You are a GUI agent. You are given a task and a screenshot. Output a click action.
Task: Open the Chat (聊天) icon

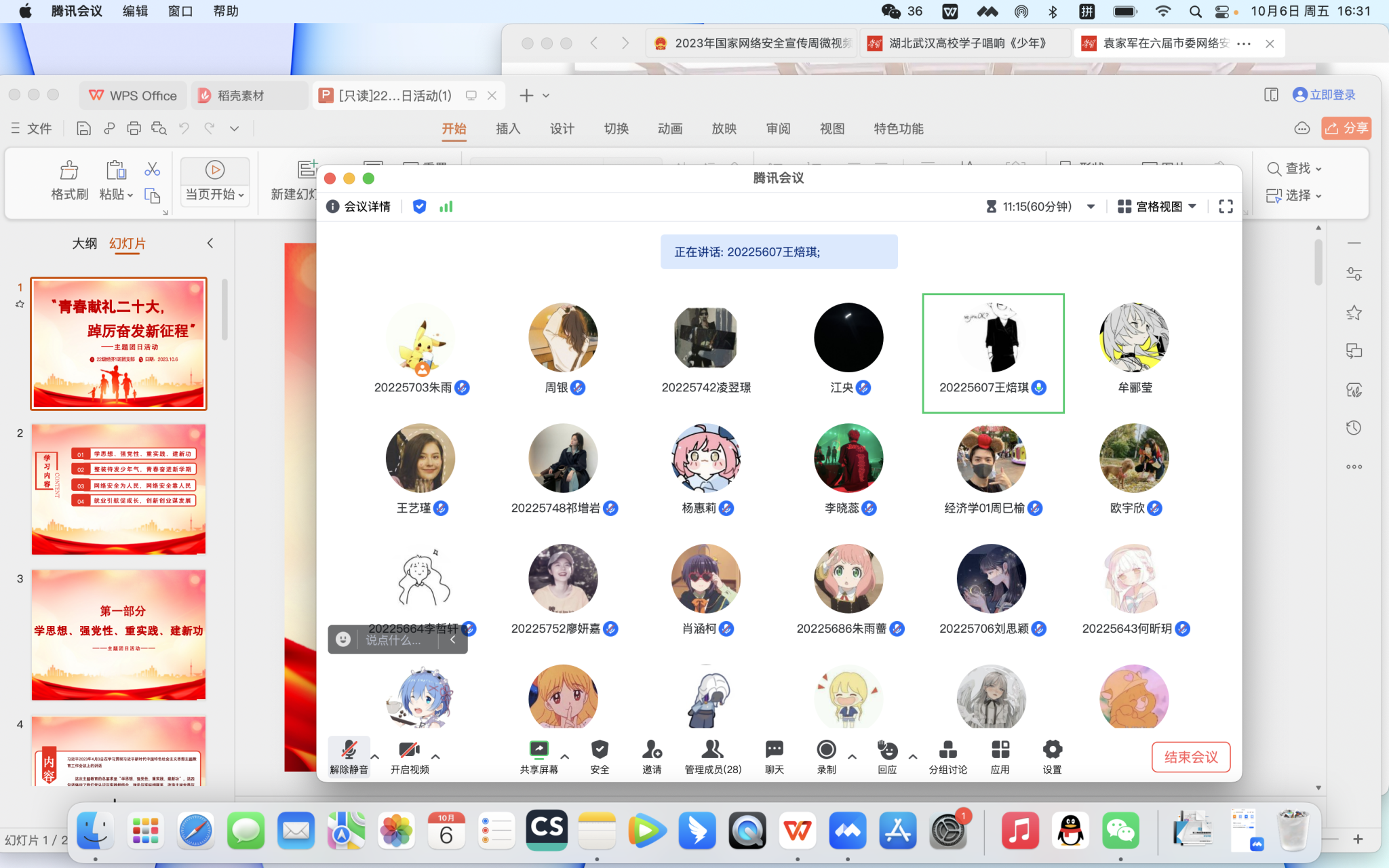(774, 750)
